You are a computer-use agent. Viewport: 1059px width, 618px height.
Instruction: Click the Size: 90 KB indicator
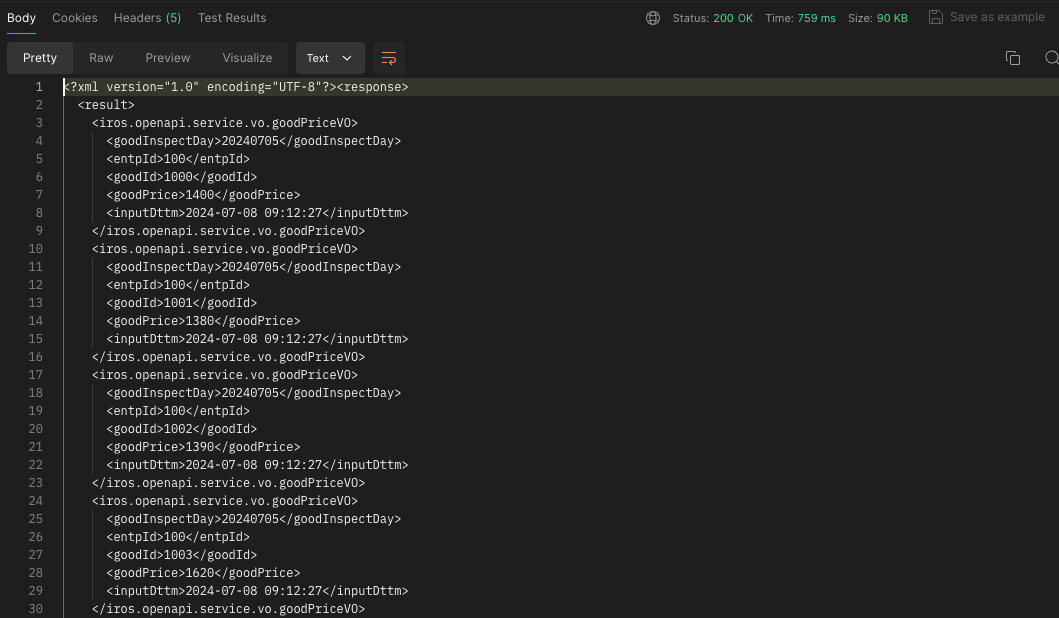[x=878, y=17]
